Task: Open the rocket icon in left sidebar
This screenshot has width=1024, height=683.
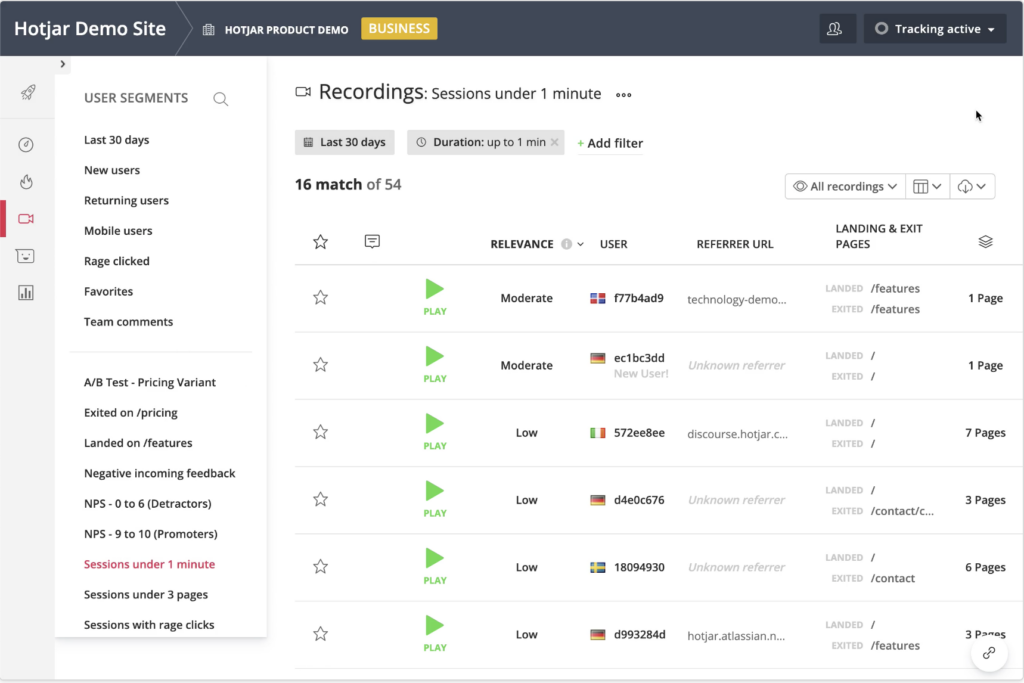Action: [27, 92]
